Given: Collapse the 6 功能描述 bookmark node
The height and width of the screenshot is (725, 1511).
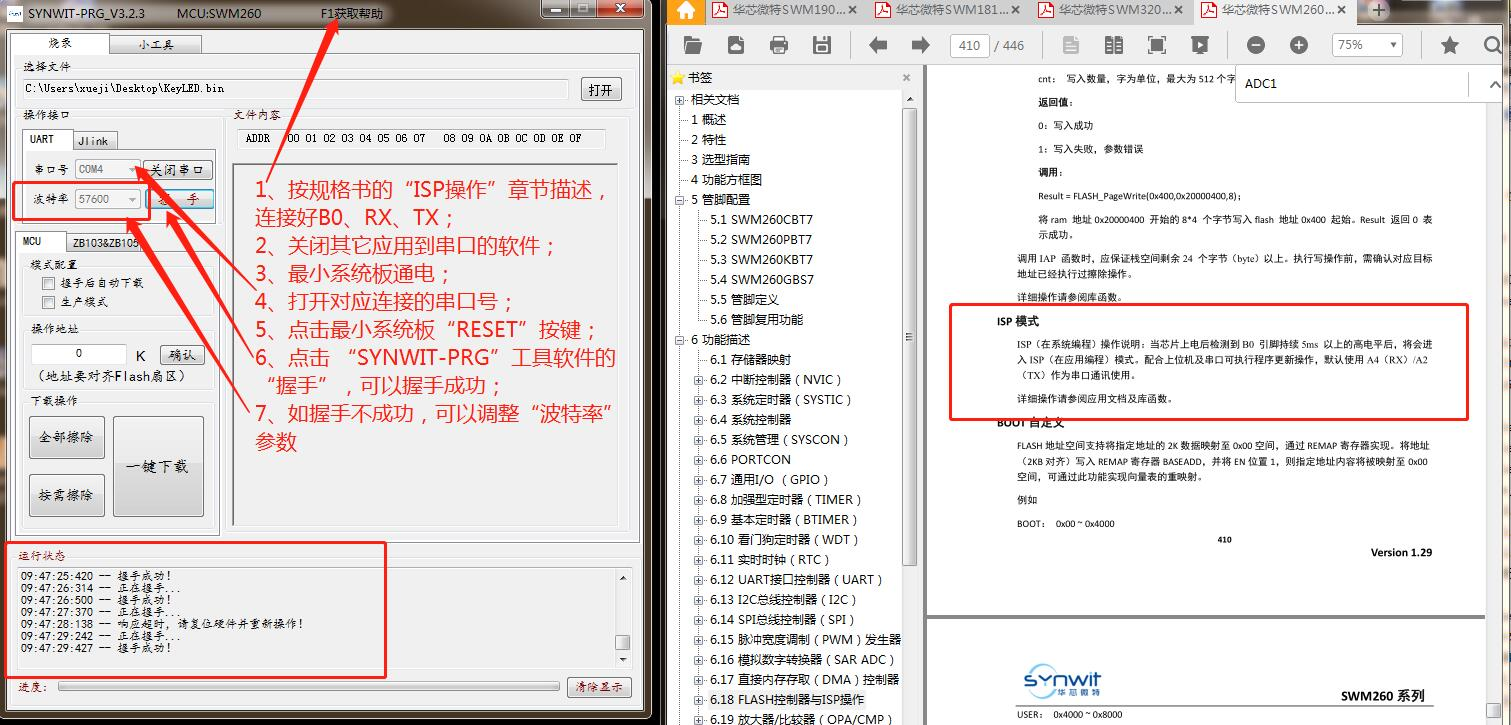Looking at the screenshot, I should coord(680,340).
